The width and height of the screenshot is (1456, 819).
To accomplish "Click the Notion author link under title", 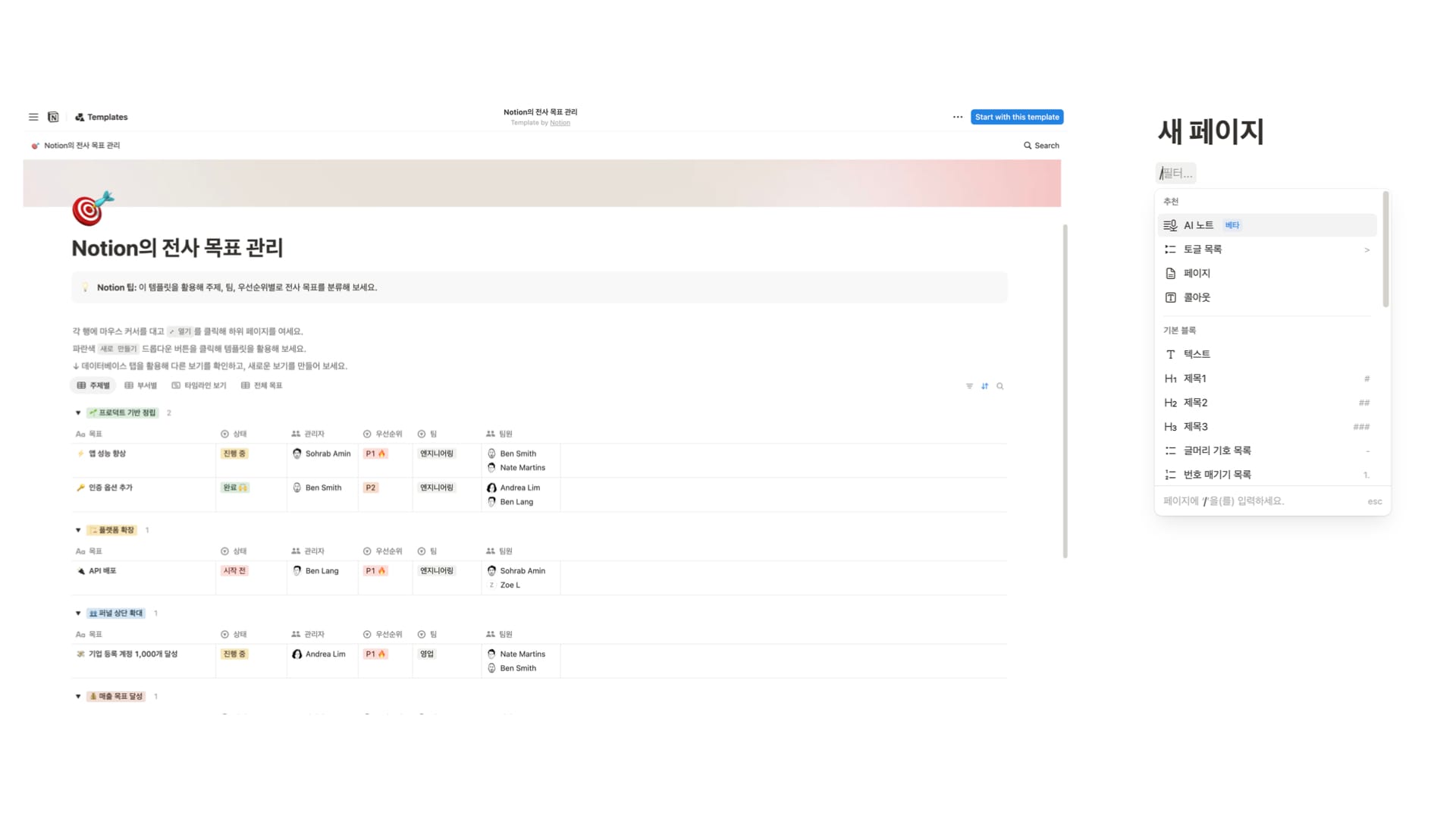I will point(560,123).
